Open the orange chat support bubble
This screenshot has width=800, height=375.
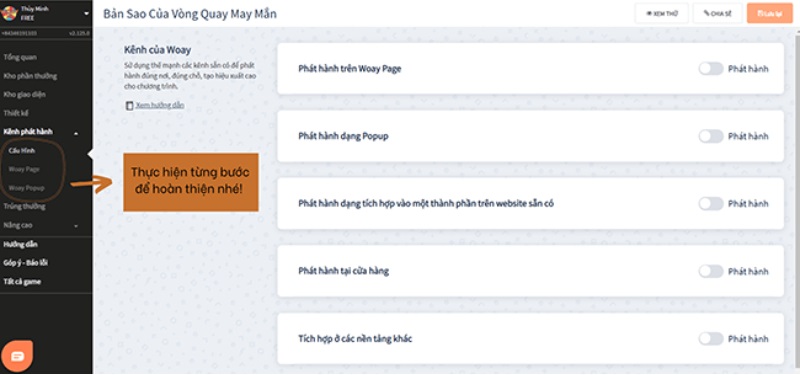17,356
